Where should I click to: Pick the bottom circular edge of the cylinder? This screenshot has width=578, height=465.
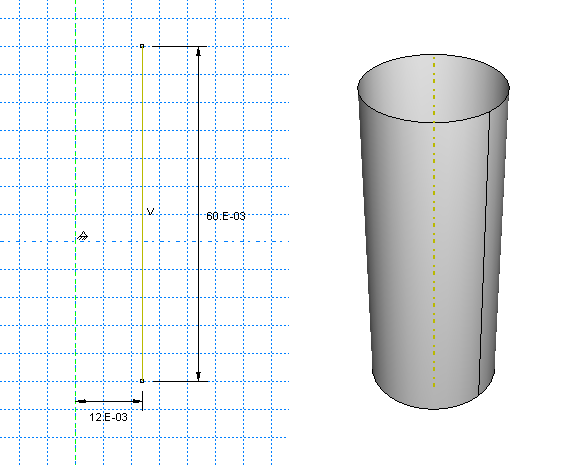pyautogui.click(x=434, y=408)
